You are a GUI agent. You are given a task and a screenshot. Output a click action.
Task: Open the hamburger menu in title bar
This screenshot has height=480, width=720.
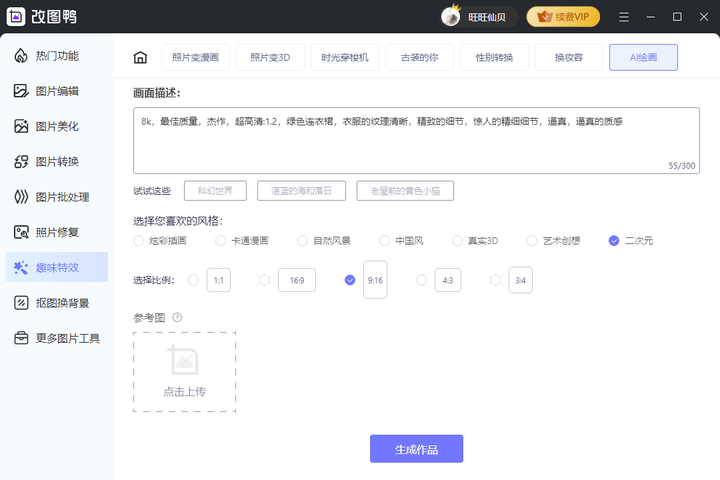pyautogui.click(x=624, y=17)
